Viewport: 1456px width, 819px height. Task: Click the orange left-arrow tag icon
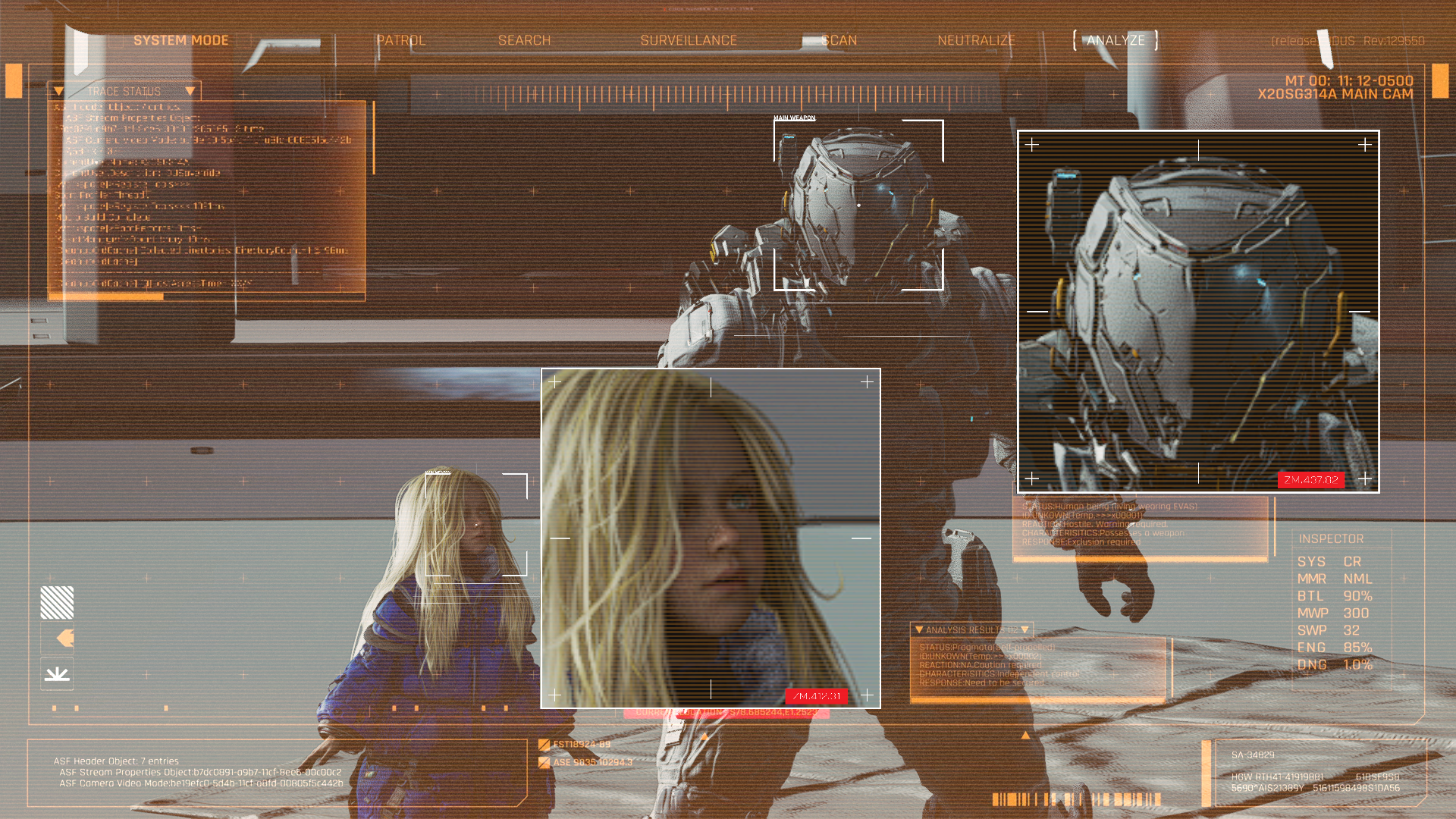(x=65, y=638)
